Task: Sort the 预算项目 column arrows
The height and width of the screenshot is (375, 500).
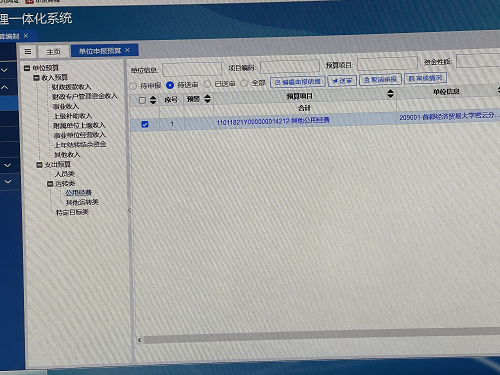Action: (390, 94)
